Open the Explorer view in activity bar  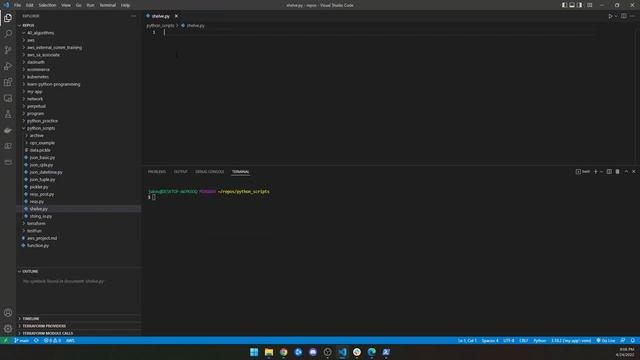coord(8,18)
